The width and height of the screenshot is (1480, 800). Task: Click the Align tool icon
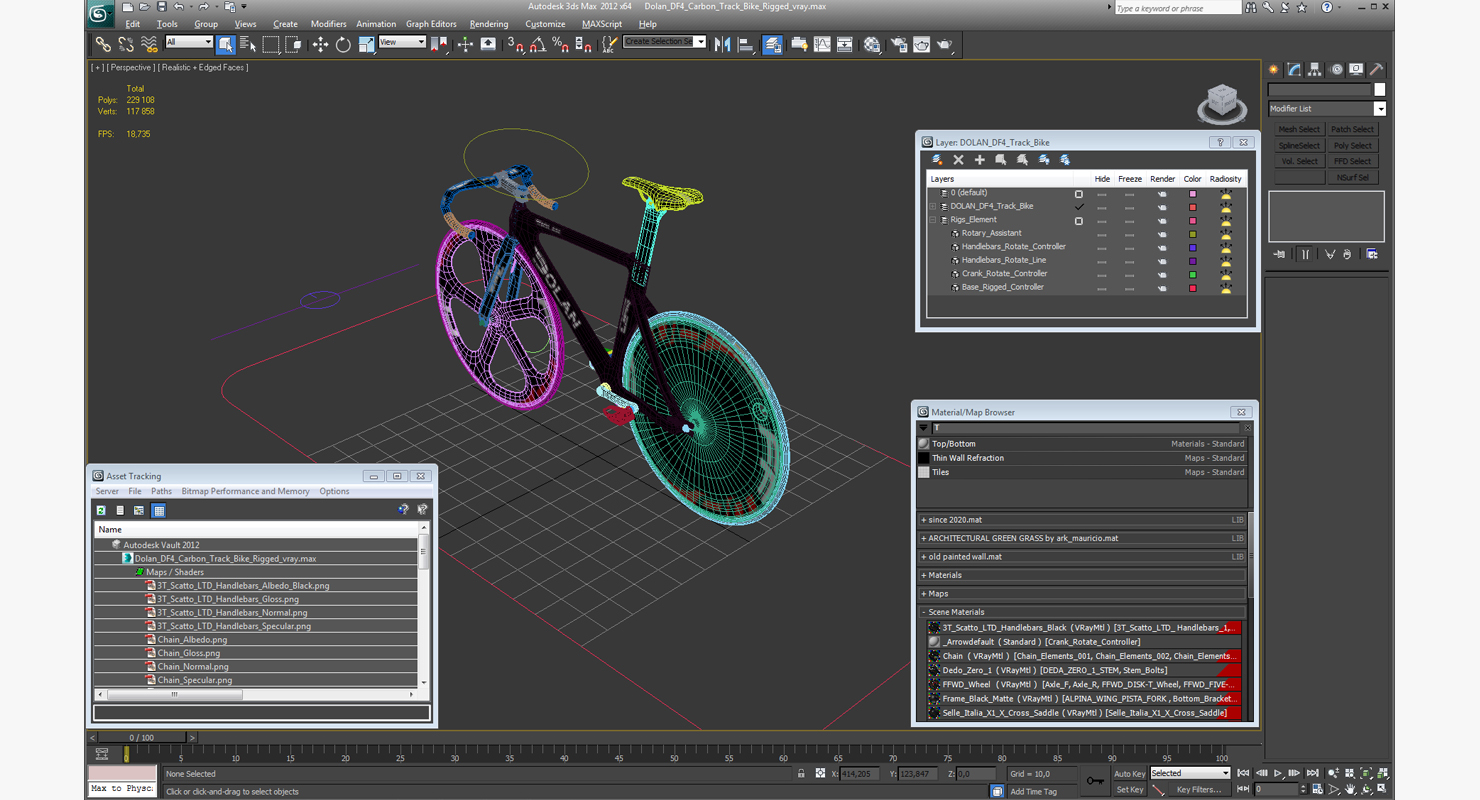[746, 44]
